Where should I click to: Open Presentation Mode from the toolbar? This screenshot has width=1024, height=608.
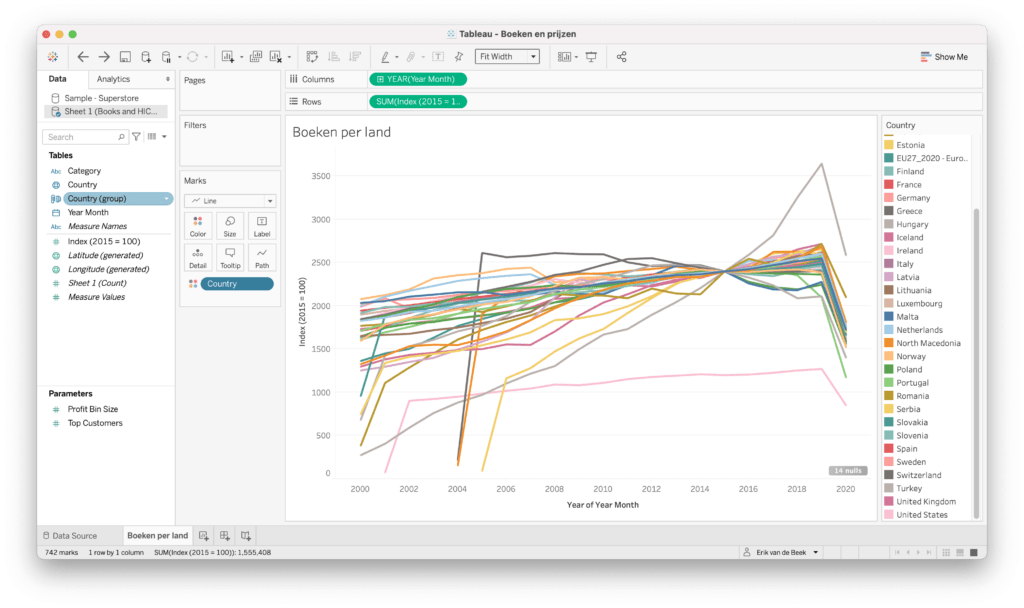(591, 57)
